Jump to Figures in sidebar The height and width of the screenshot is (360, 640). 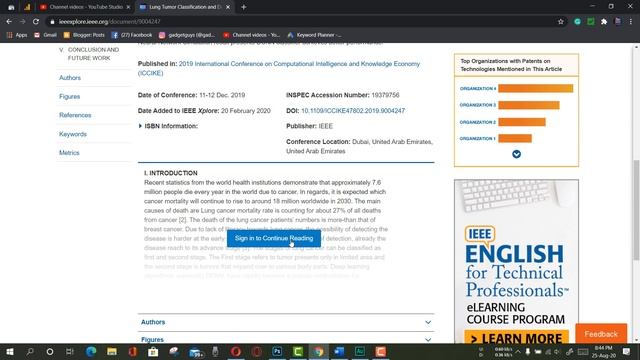[69, 96]
